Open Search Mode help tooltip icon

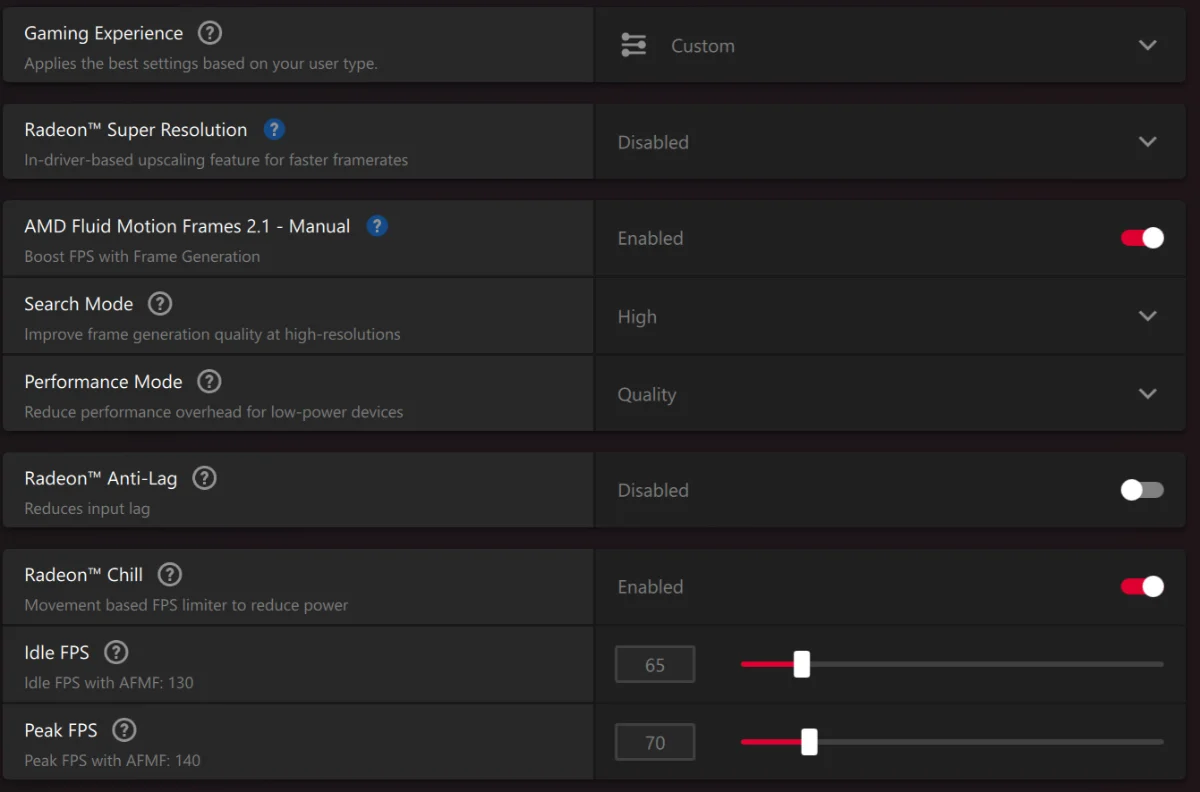160,303
